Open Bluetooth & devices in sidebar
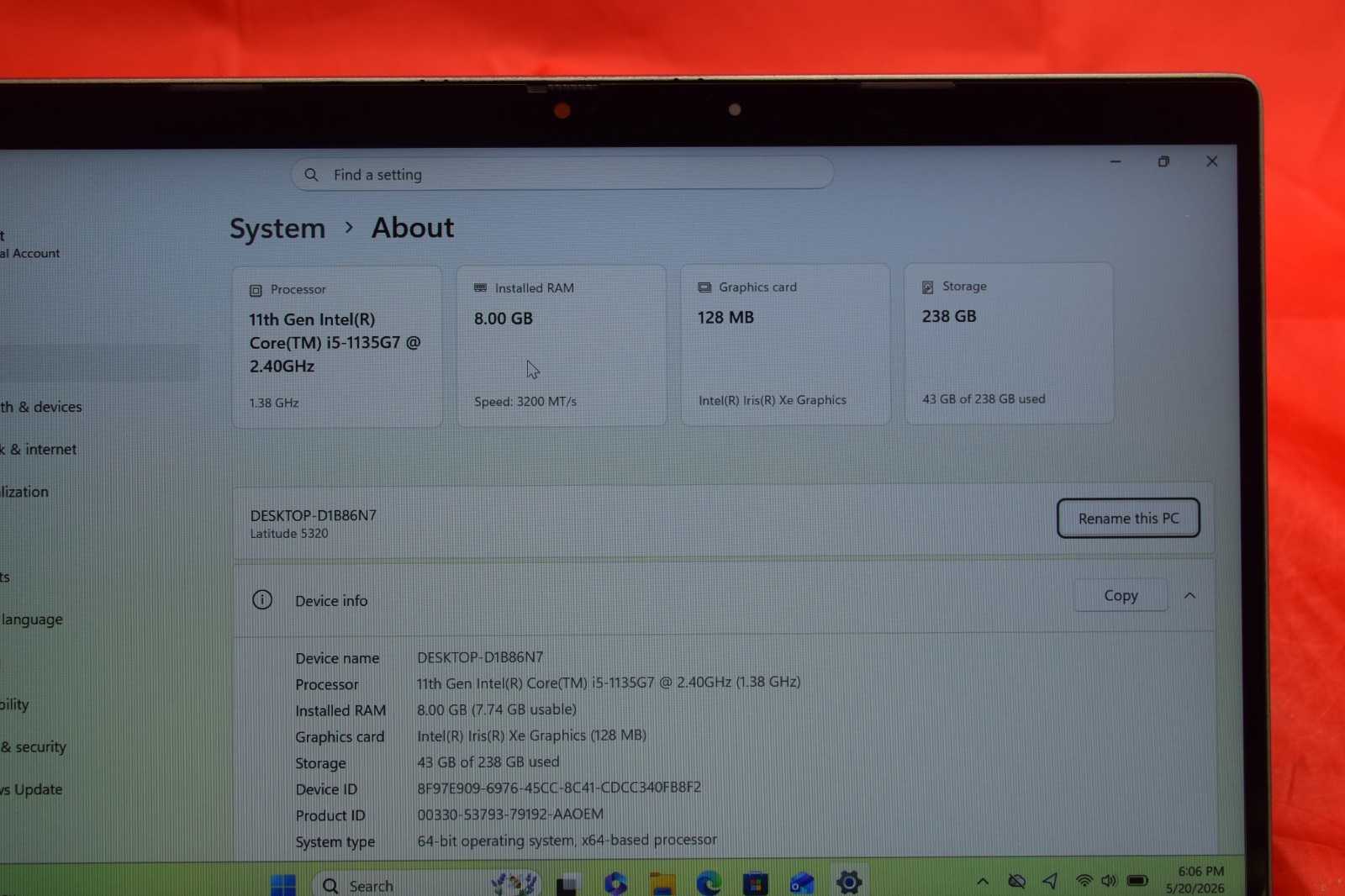 coord(41,407)
